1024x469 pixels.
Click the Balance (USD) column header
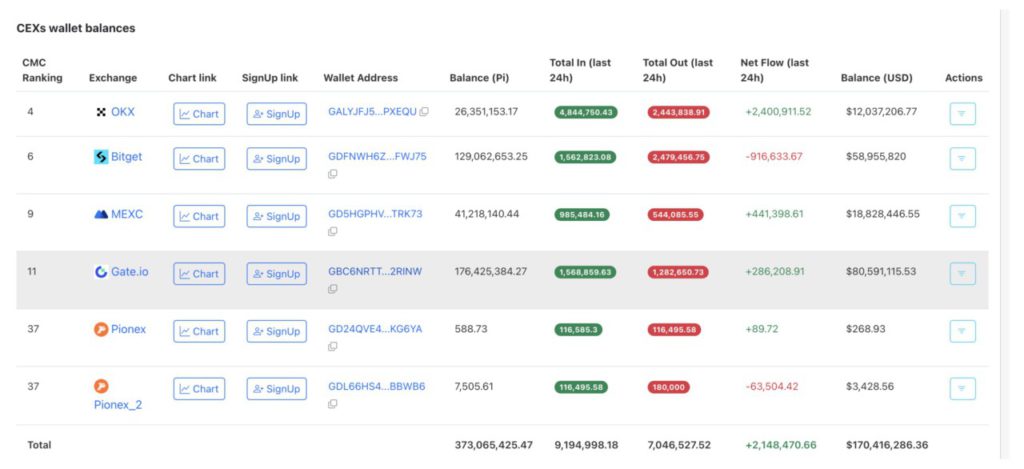coord(876,78)
